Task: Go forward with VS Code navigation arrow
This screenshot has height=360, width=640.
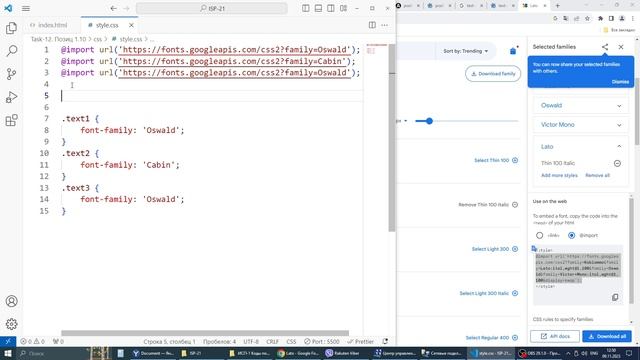Action: [x=127, y=8]
